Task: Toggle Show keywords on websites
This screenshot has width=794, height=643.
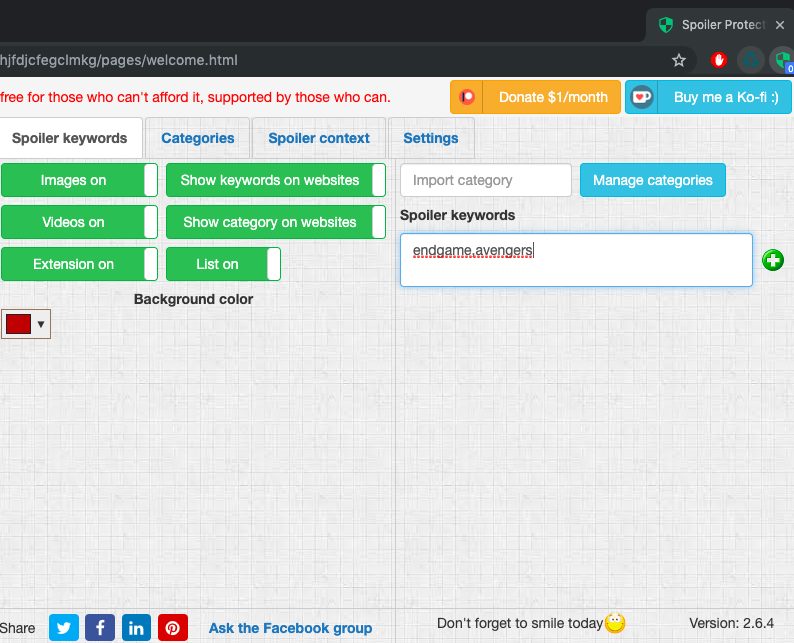Action: (275, 180)
